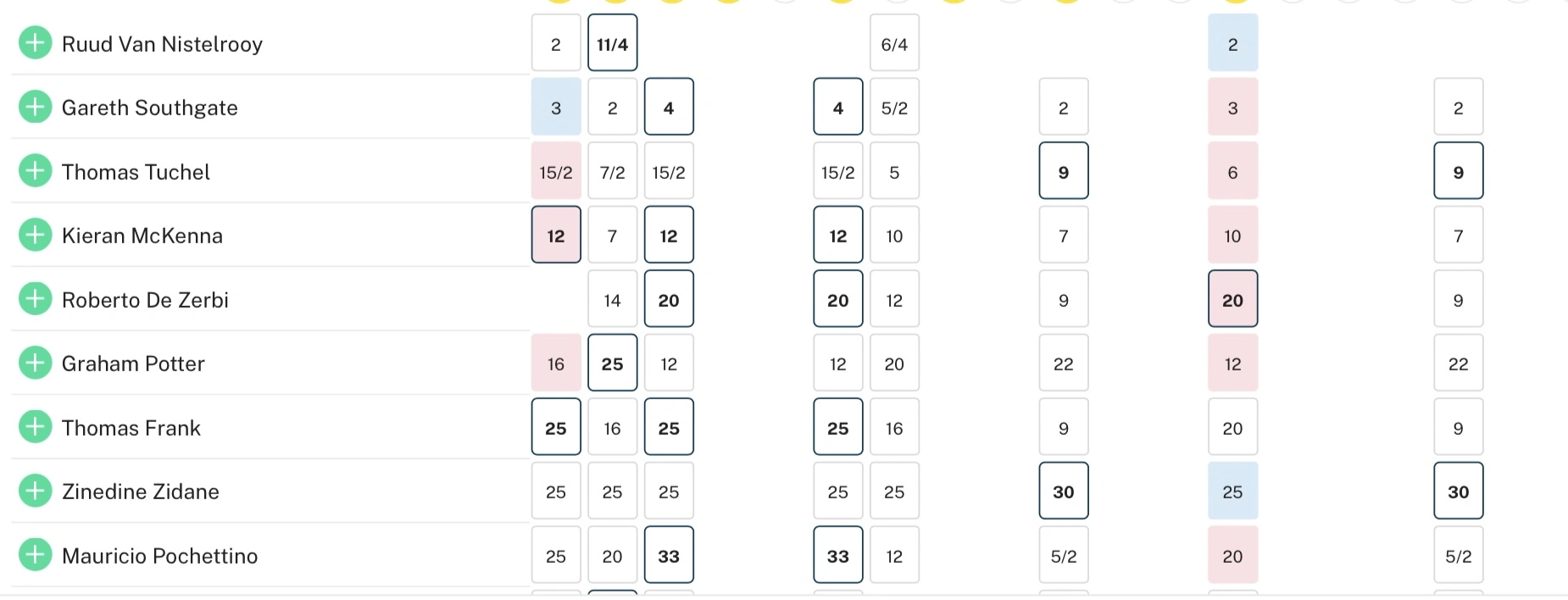Click the plus icon beside Ruud Van Nistelrooy

(x=35, y=42)
